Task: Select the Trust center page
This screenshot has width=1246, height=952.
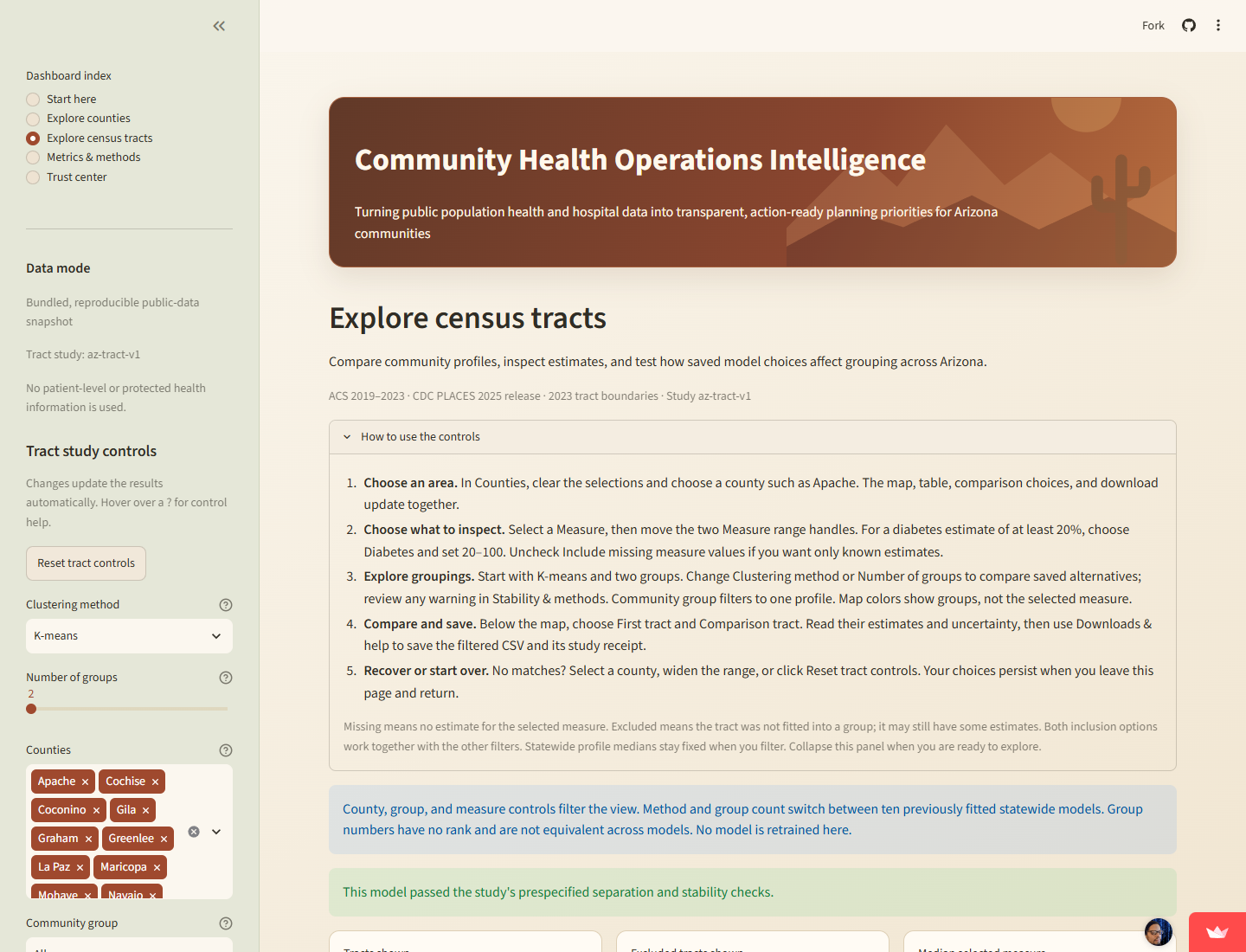Action: 67,177
